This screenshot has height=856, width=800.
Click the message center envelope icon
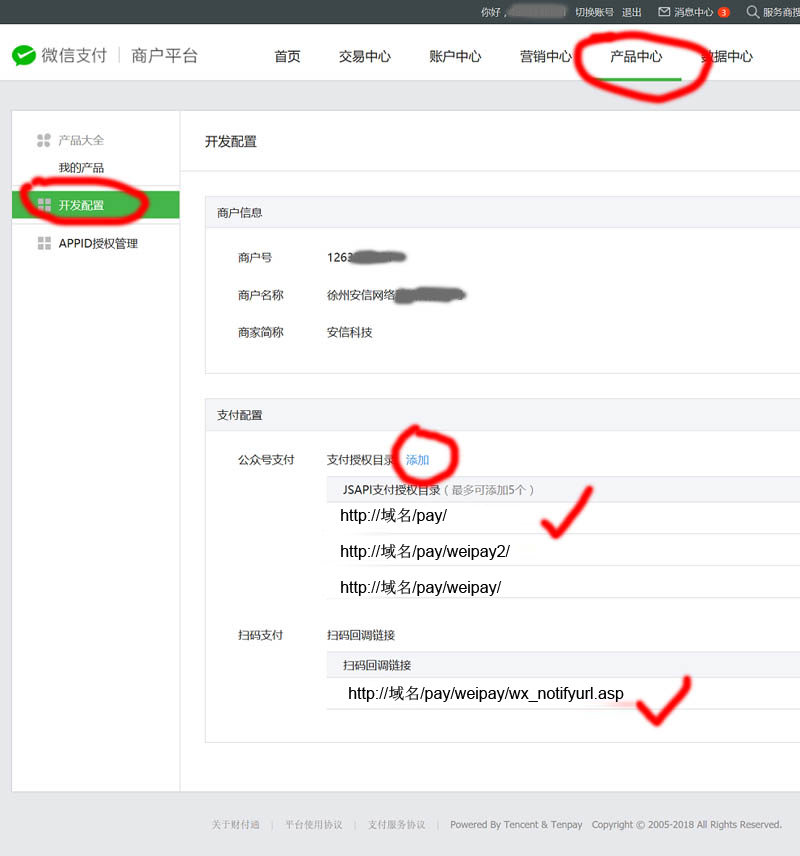[664, 12]
